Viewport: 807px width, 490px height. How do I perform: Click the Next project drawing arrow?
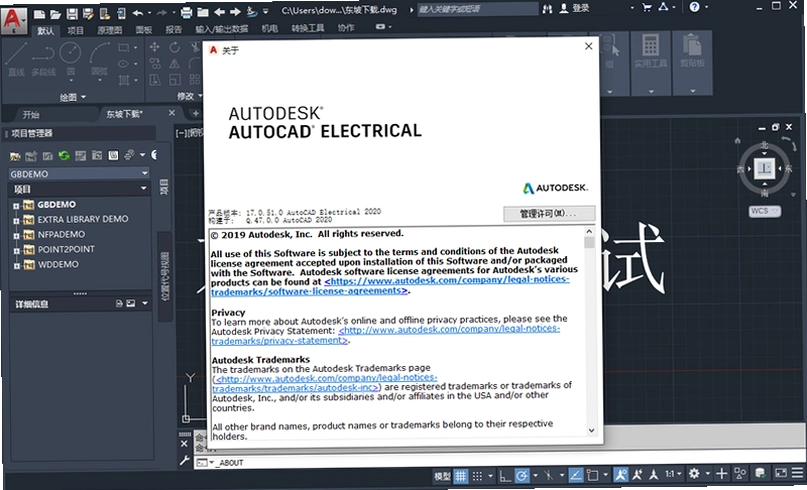tap(236, 12)
